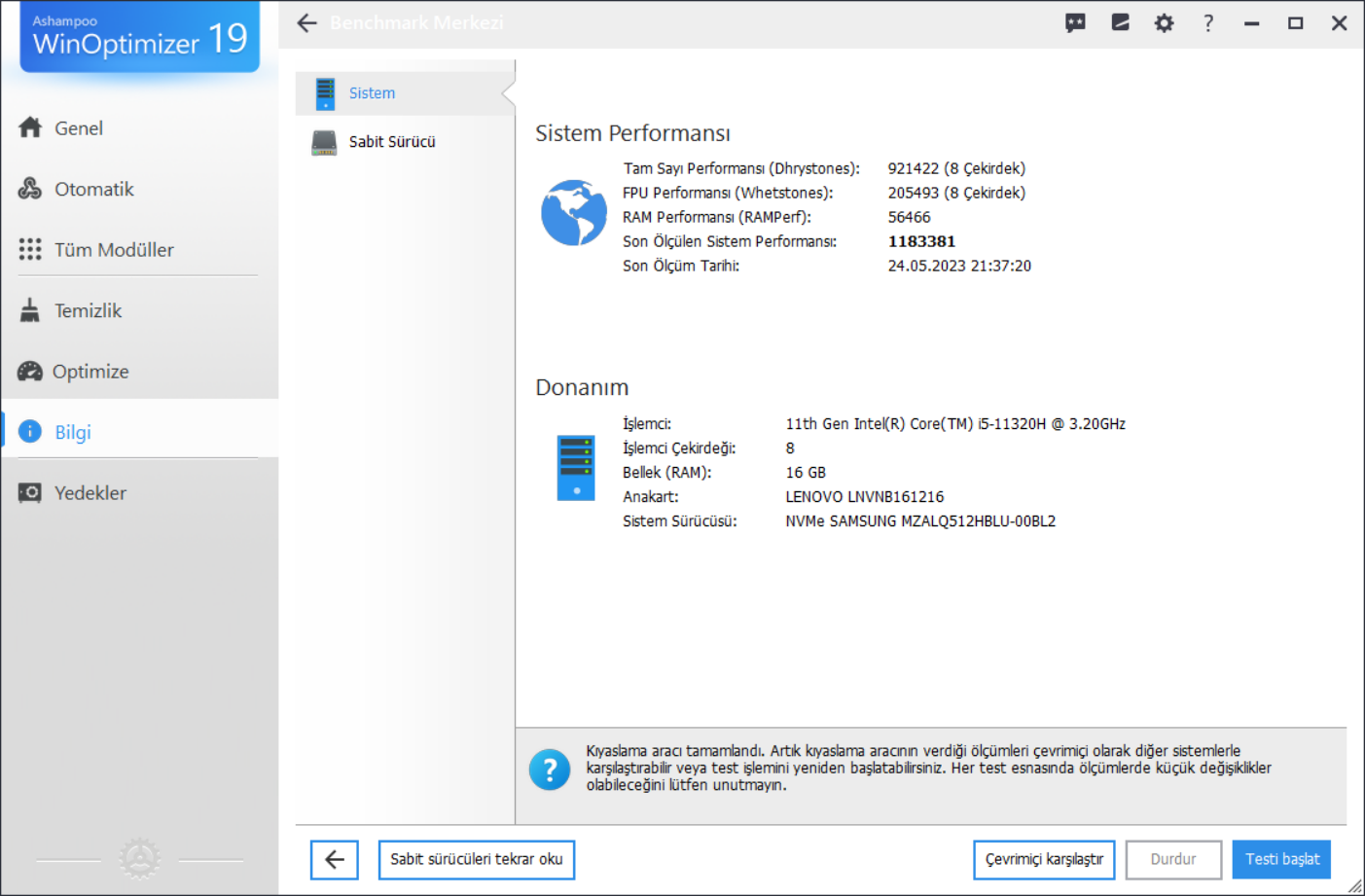Click the blue question mark info icon
Screen dimensions: 1365x896
tap(550, 770)
